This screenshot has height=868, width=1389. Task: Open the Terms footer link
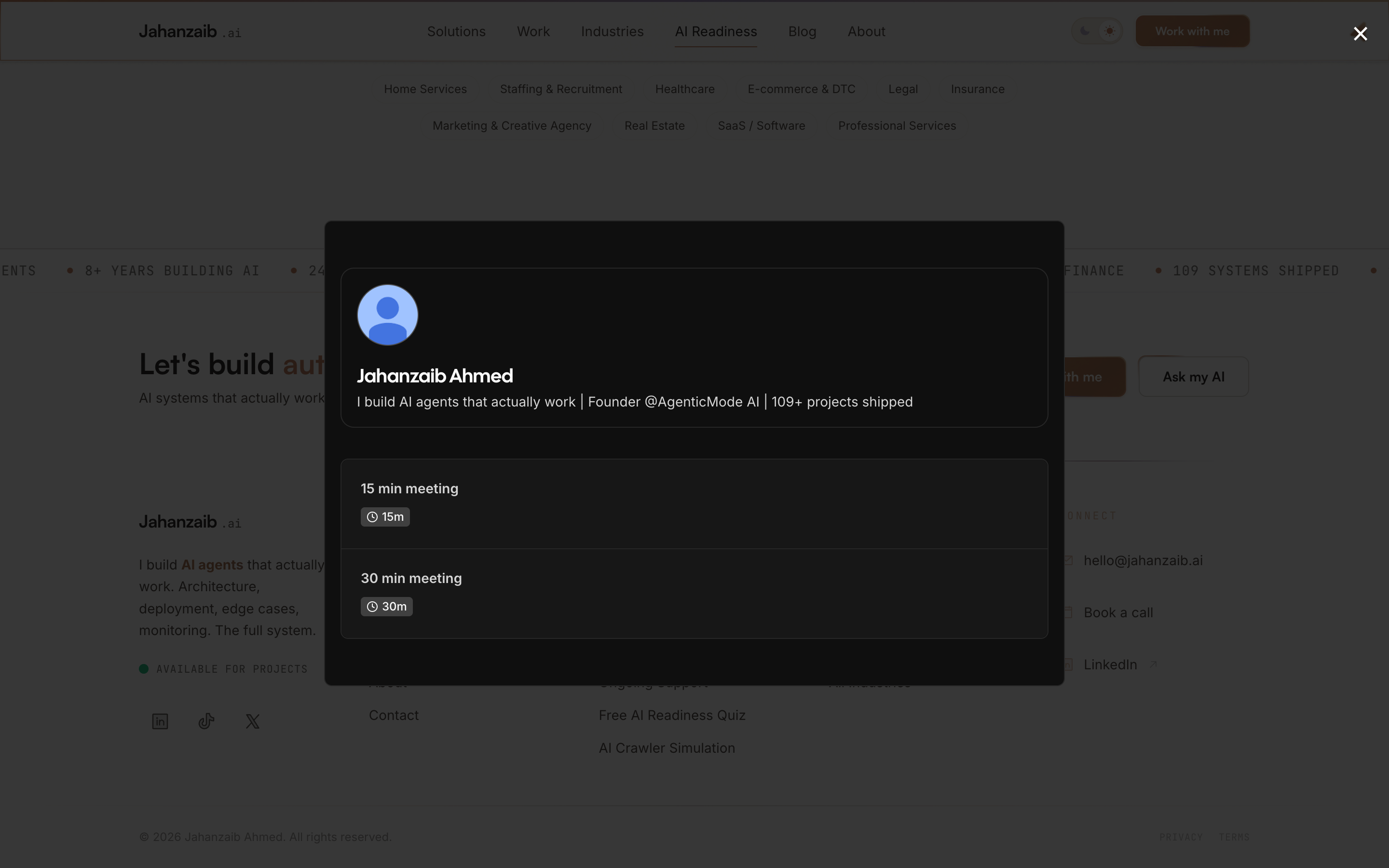(1234, 837)
